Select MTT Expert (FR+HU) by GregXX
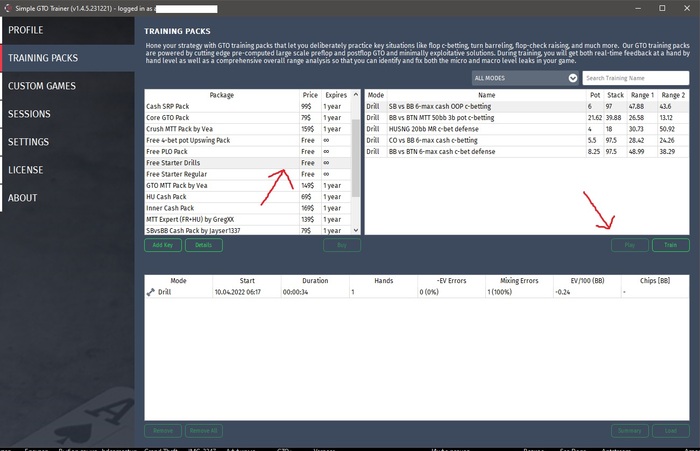Image resolution: width=700 pixels, height=451 pixels. tap(248, 220)
